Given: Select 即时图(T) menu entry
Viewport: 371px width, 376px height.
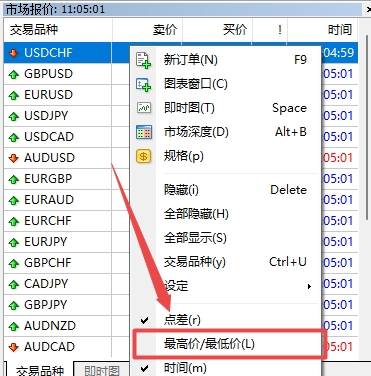Looking at the screenshot, I should pyautogui.click(x=225, y=108).
